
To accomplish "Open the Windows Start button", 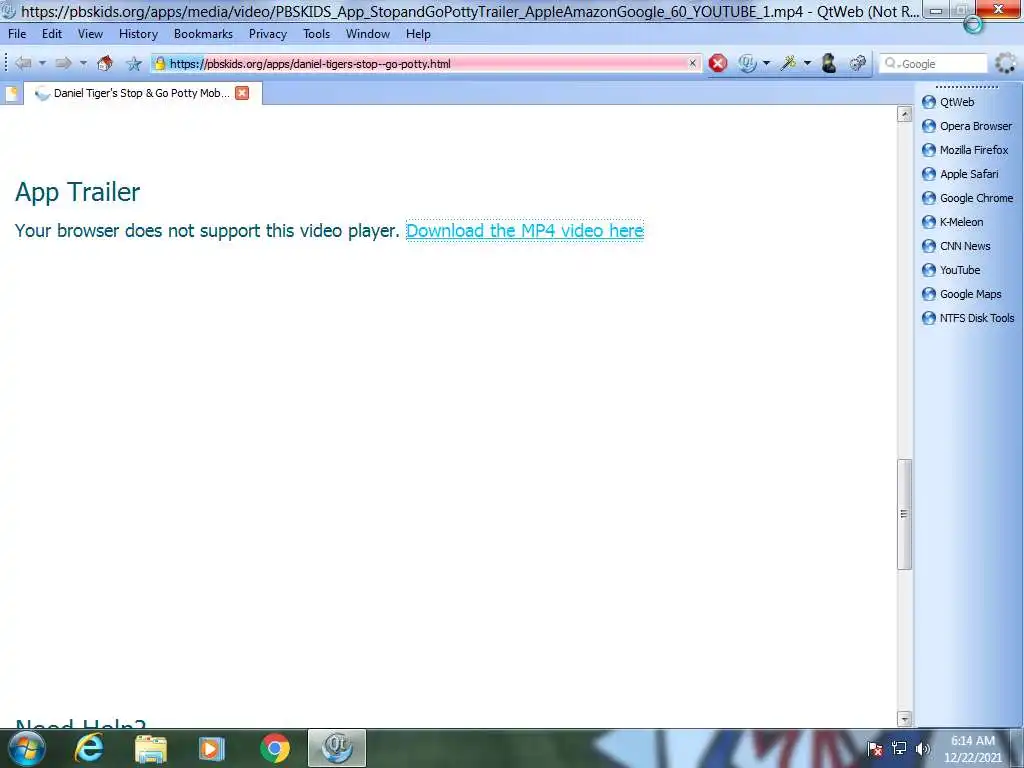I will click(x=26, y=748).
